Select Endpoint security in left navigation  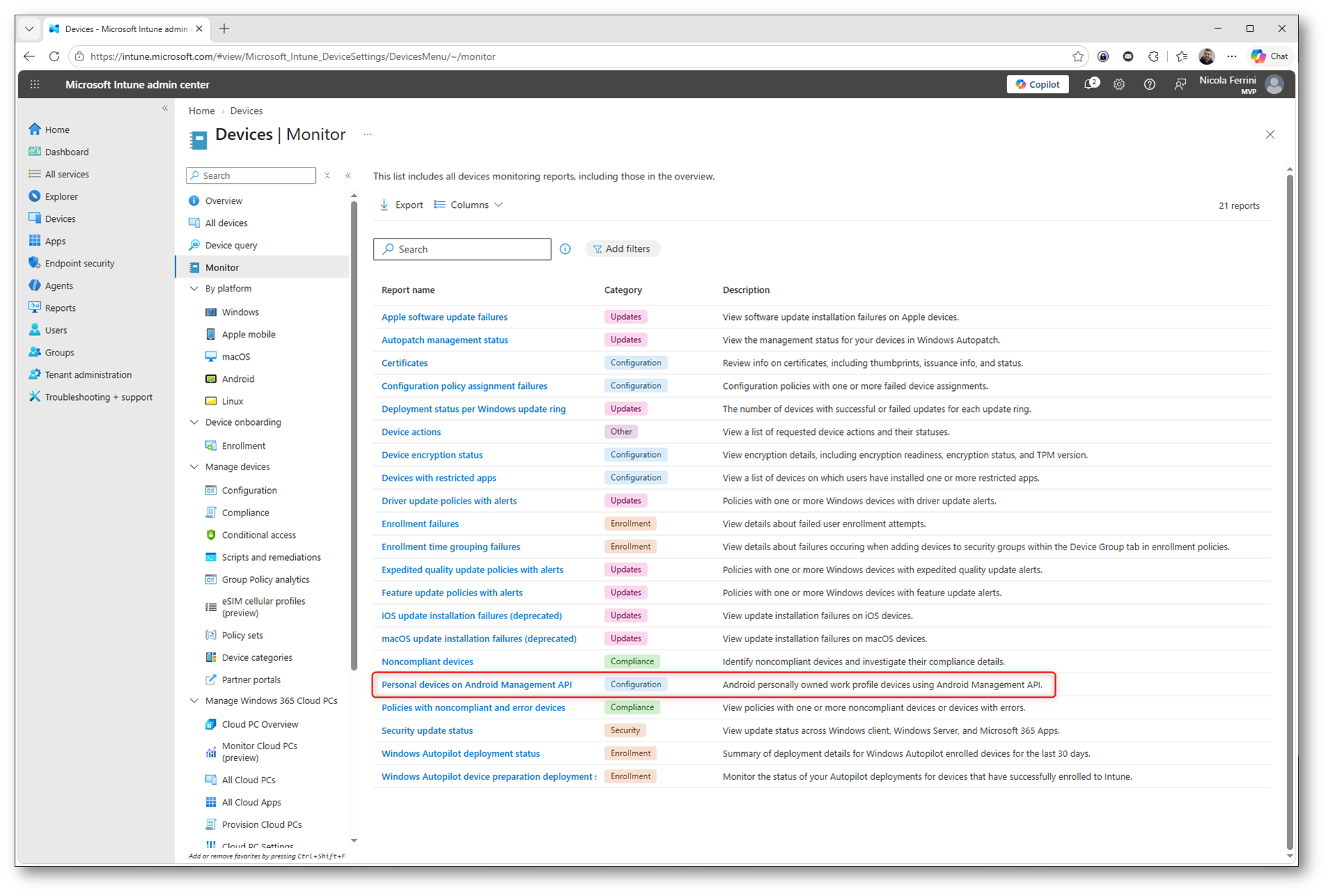(79, 263)
